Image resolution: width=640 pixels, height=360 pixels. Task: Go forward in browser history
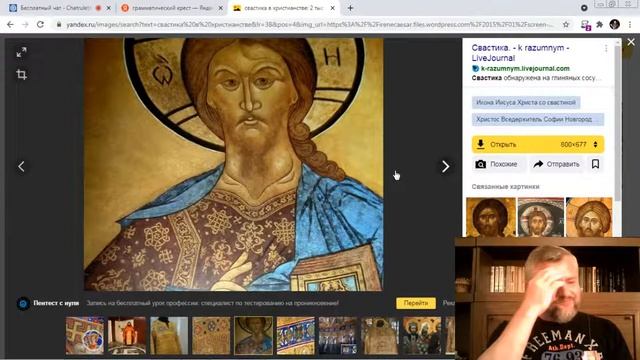point(25,24)
